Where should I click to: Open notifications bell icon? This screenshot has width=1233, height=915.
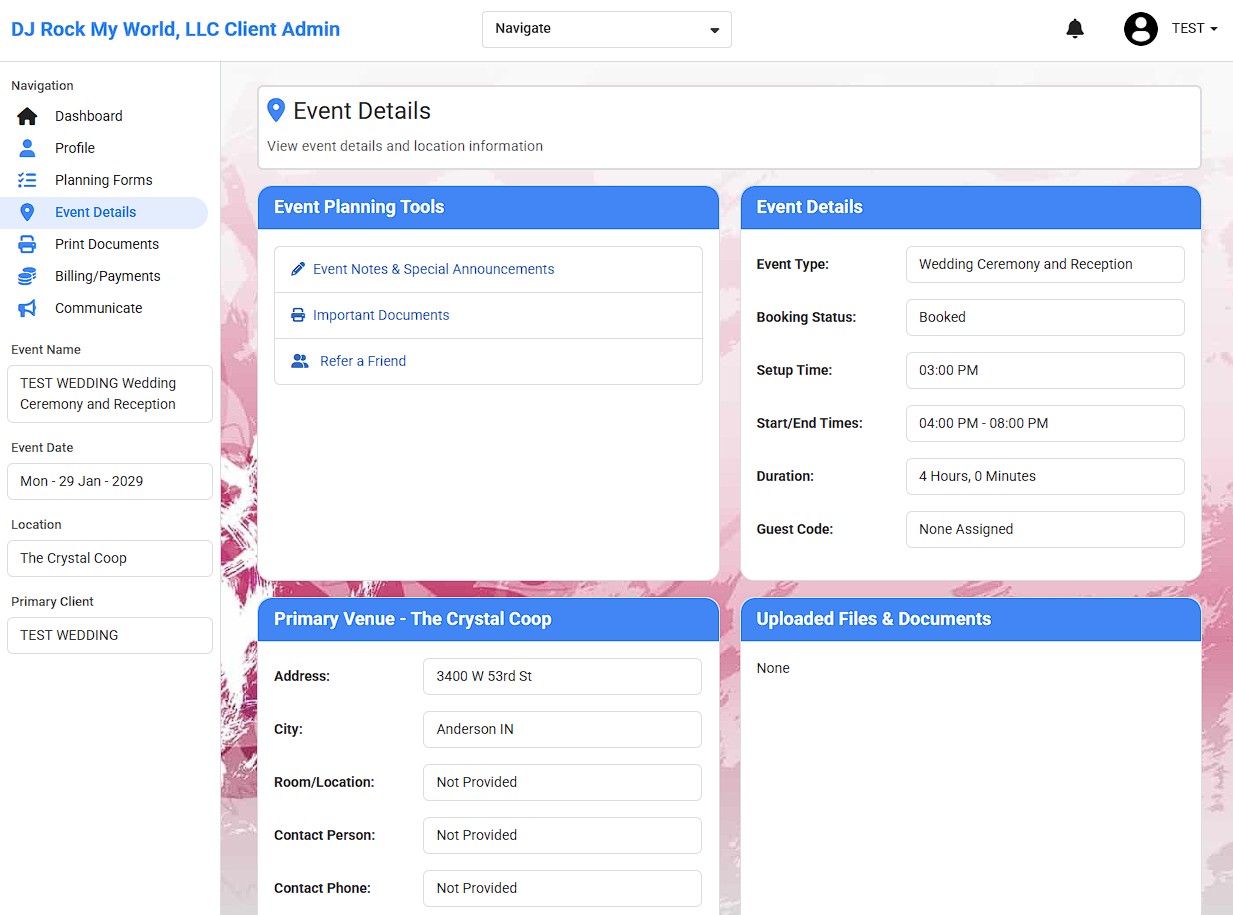click(1075, 29)
